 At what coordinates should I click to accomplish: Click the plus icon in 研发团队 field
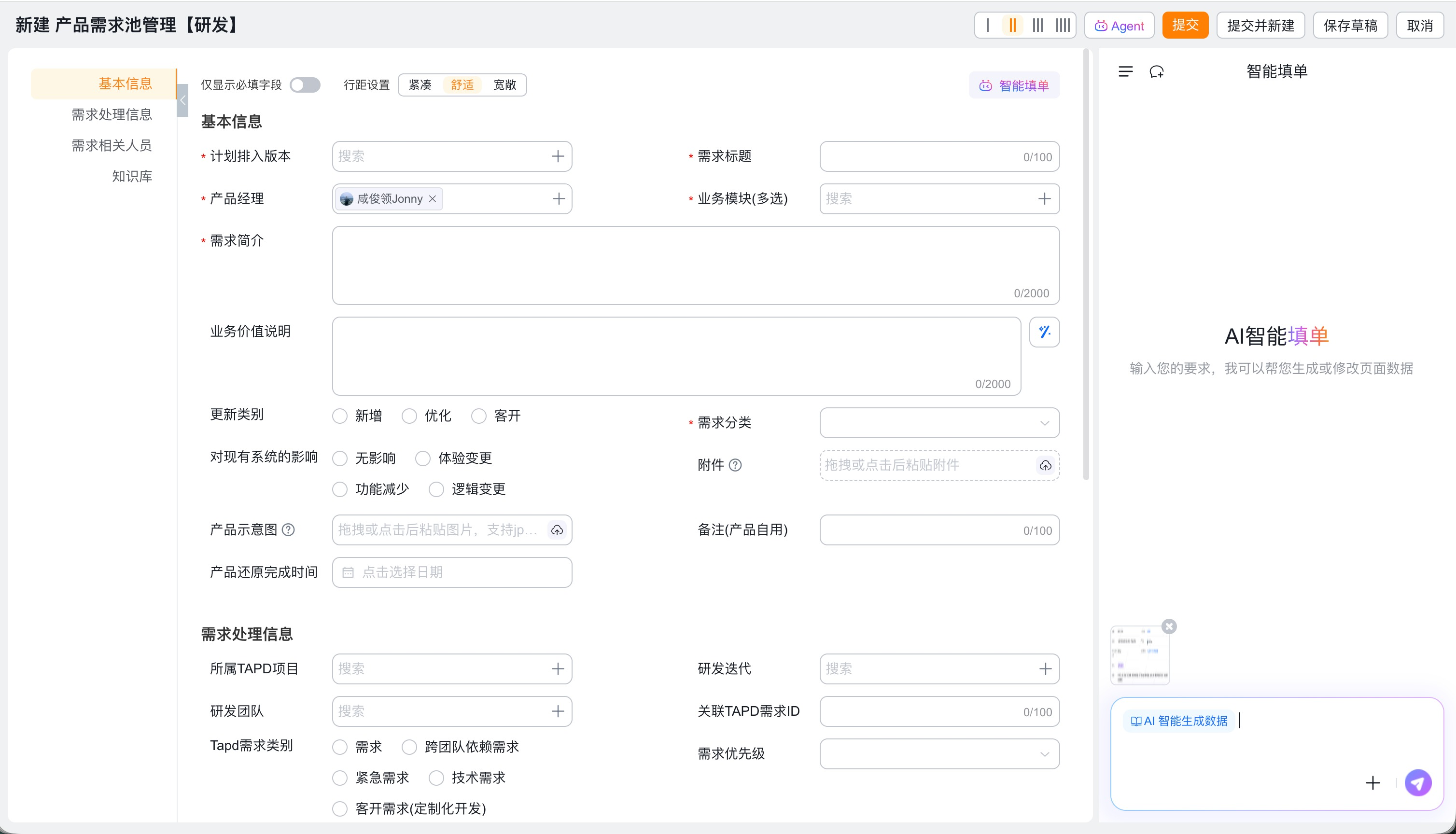558,711
